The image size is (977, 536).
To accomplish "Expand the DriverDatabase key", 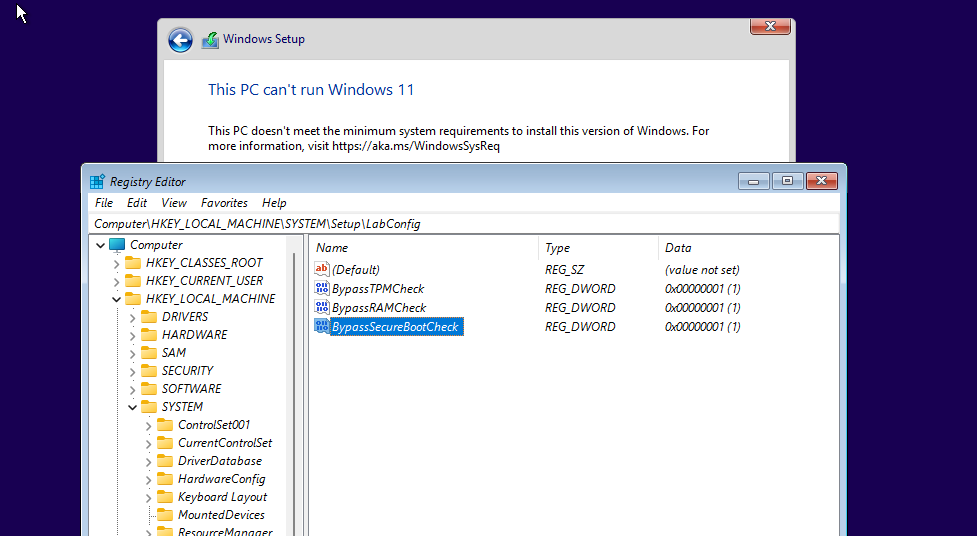I will coord(148,462).
